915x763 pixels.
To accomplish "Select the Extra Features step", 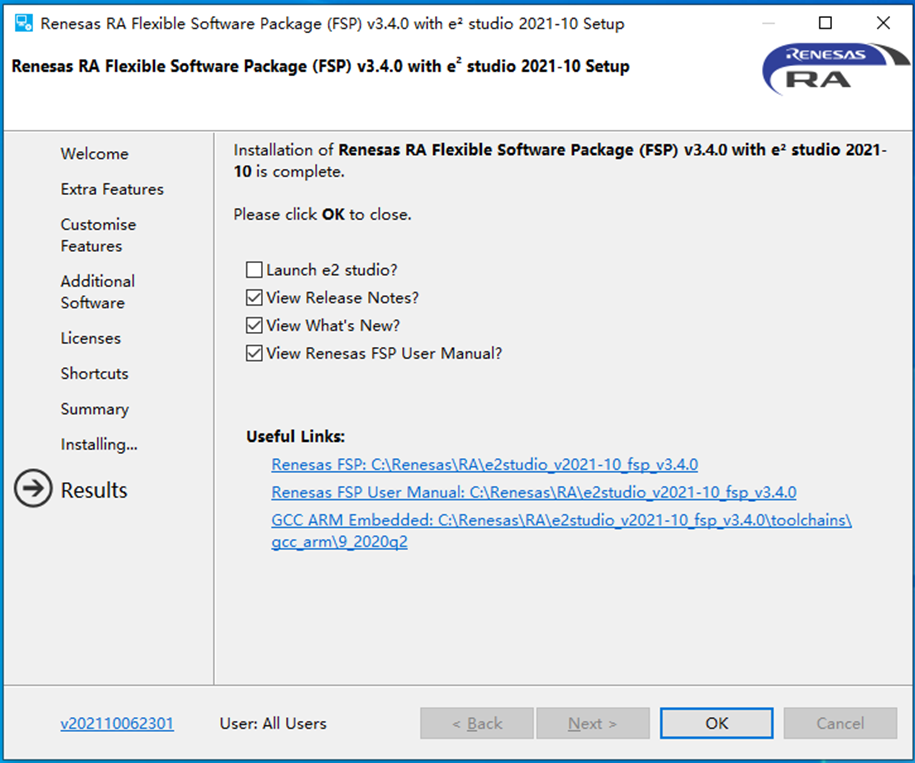I will [112, 190].
